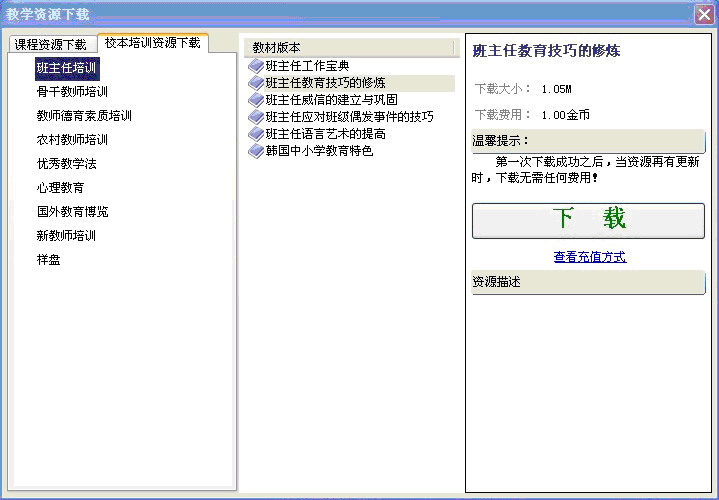Open 农村教师培训 category
Image resolution: width=719 pixels, height=500 pixels.
[72, 140]
